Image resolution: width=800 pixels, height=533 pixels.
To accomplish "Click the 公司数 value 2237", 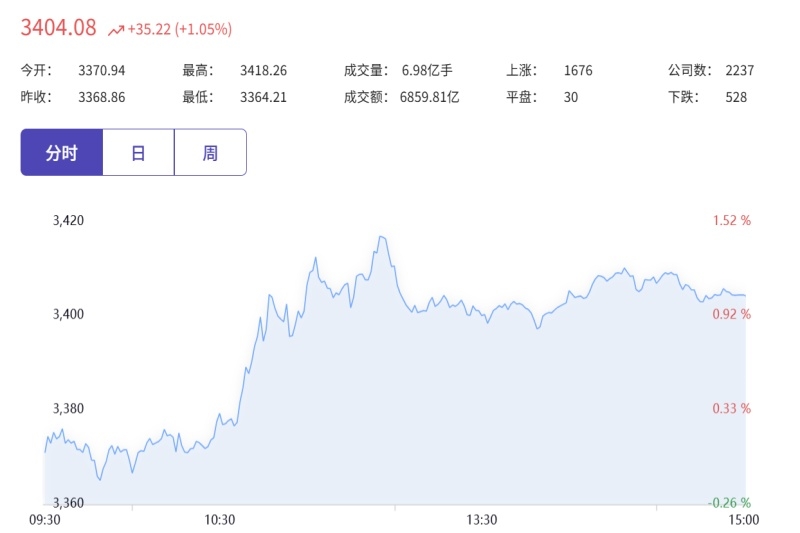I will coord(740,70).
